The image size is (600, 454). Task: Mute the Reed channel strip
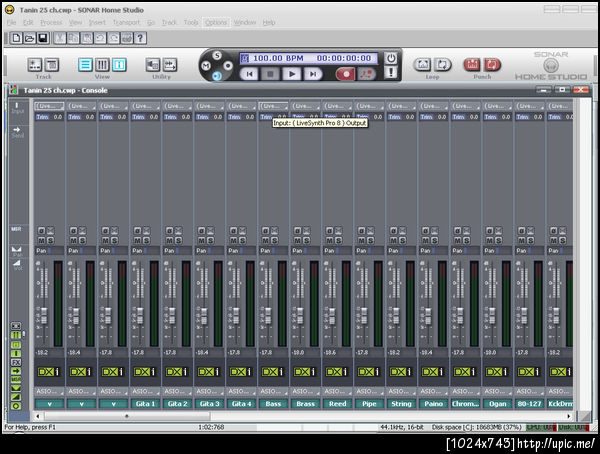[x=330, y=240]
